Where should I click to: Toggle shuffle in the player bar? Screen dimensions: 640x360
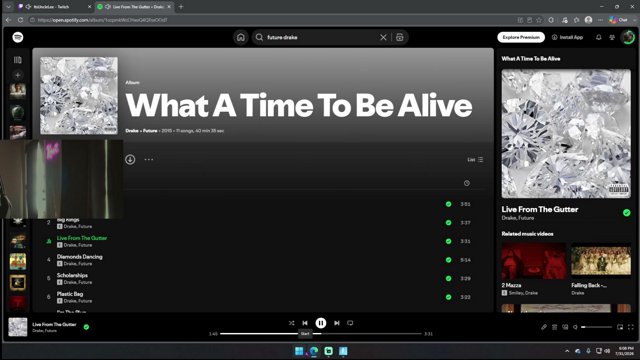pos(291,323)
